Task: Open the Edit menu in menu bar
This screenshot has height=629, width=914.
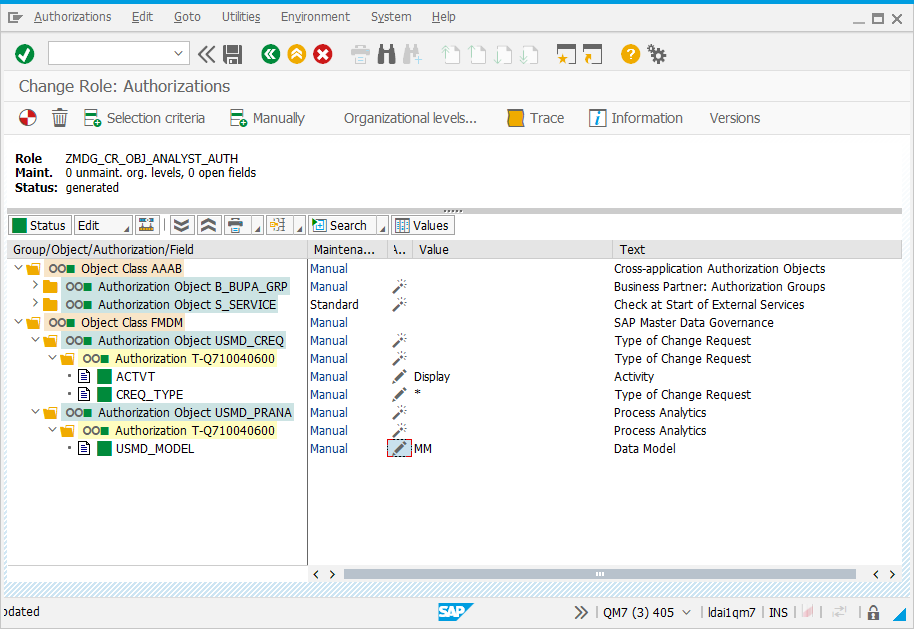Action: (x=142, y=17)
